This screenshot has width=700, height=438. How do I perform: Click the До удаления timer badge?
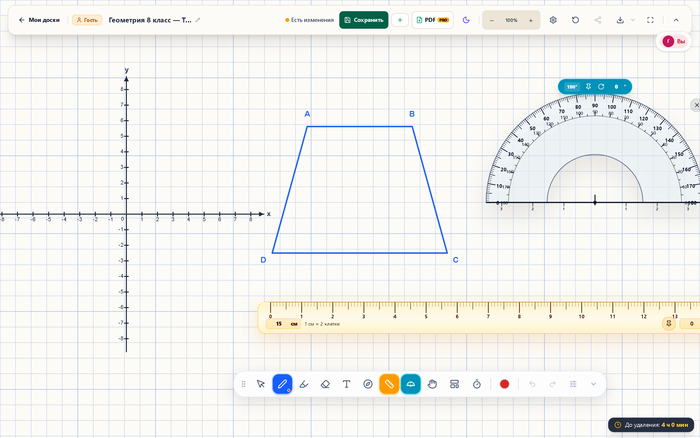pos(651,425)
